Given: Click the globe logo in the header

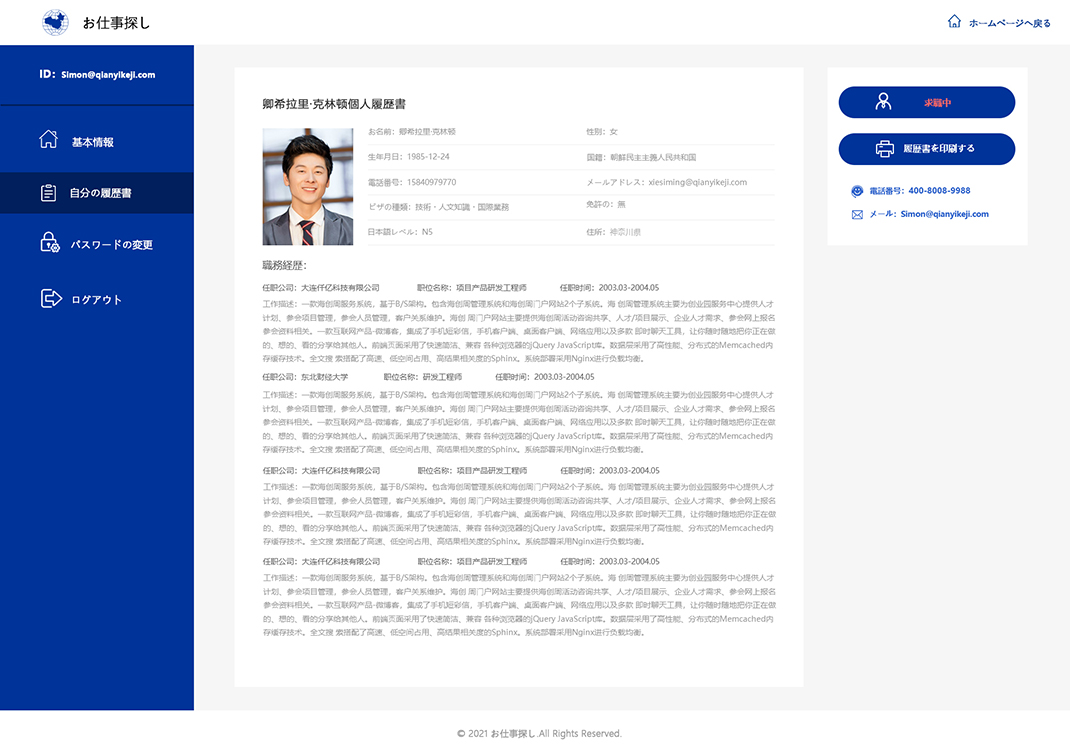Looking at the screenshot, I should (x=56, y=22).
